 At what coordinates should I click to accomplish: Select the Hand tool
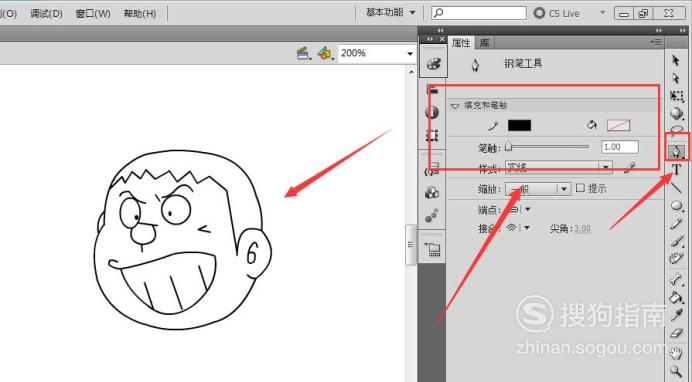676,353
